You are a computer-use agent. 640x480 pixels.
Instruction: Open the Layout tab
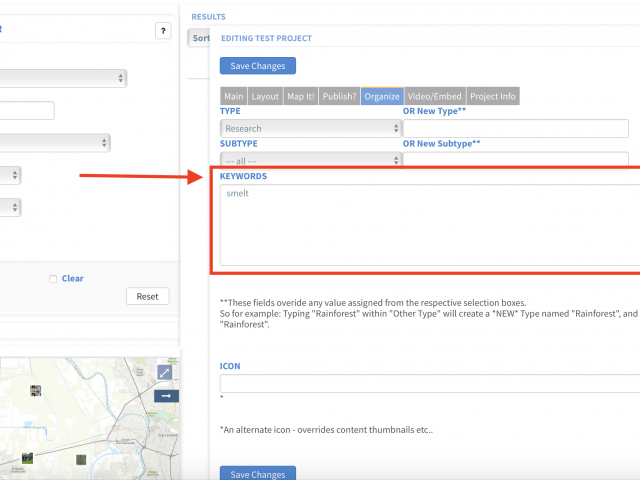tap(265, 96)
